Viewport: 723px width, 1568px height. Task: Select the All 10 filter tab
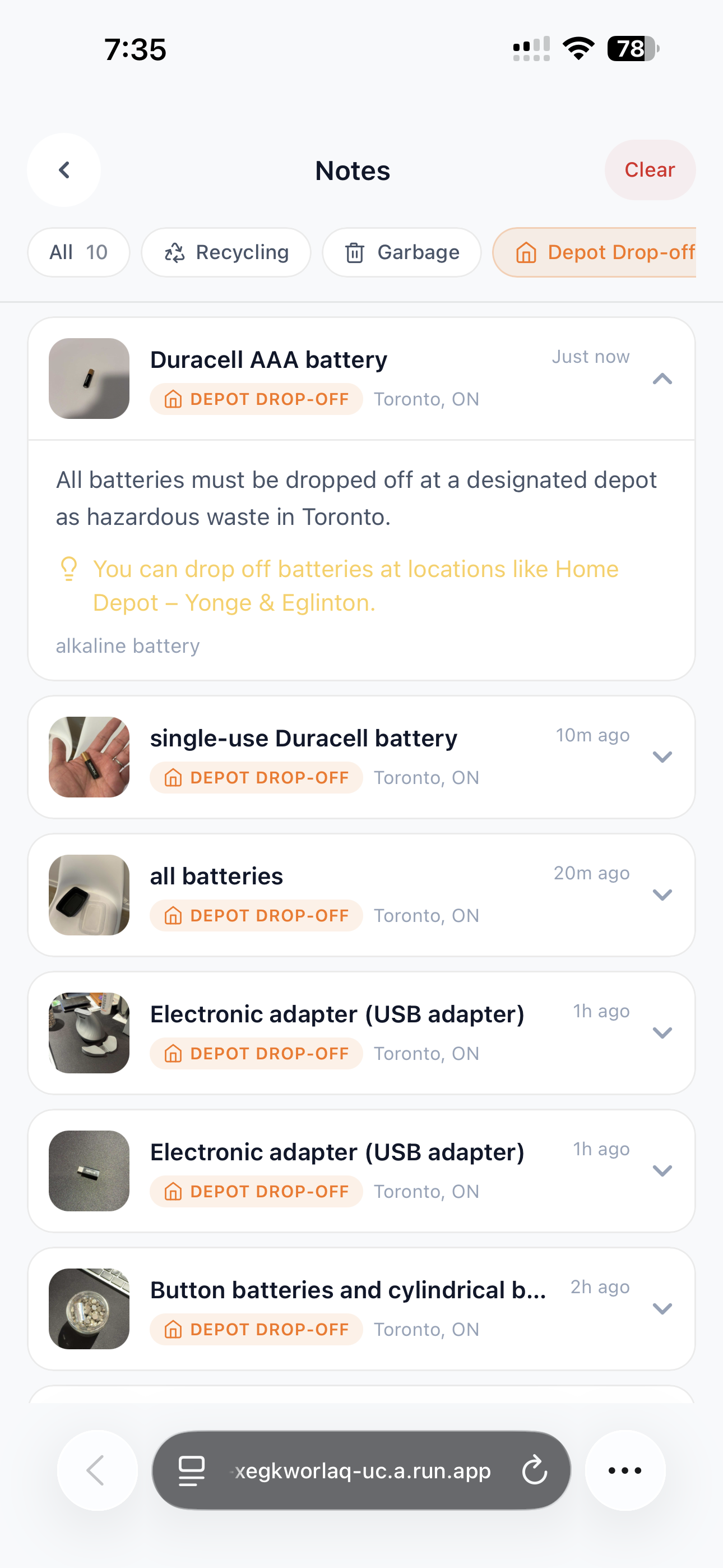78,252
